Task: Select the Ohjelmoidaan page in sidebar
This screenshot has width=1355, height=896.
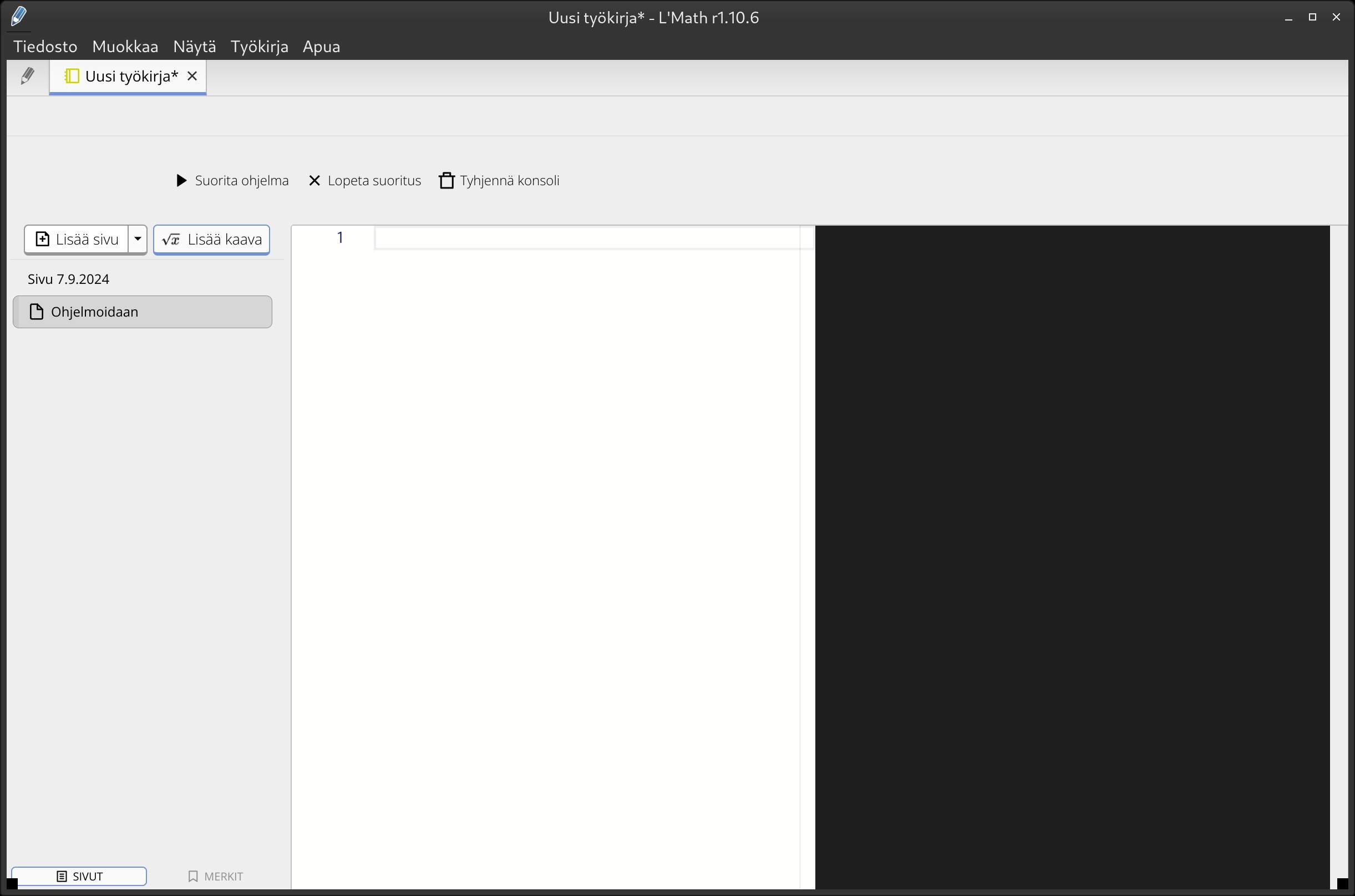Action: [x=143, y=312]
